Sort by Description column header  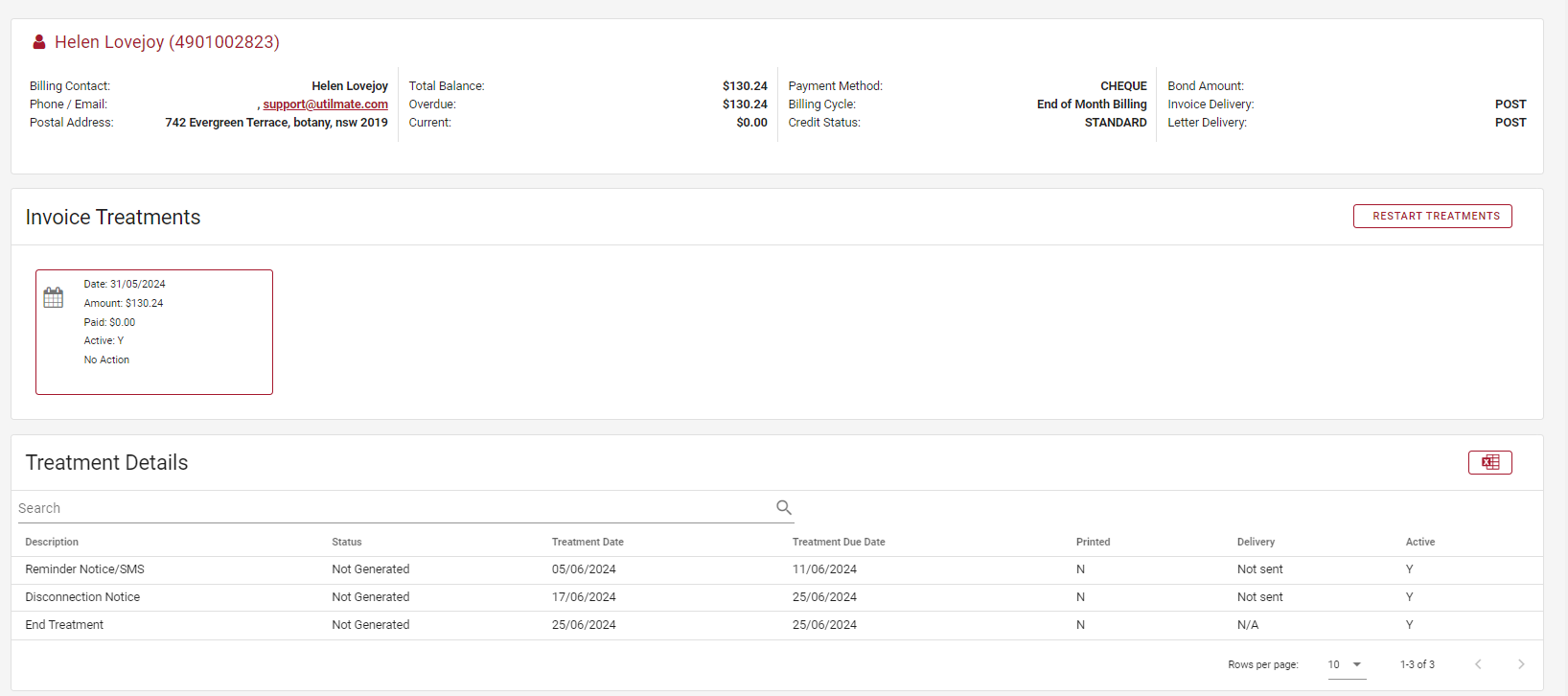(x=52, y=543)
